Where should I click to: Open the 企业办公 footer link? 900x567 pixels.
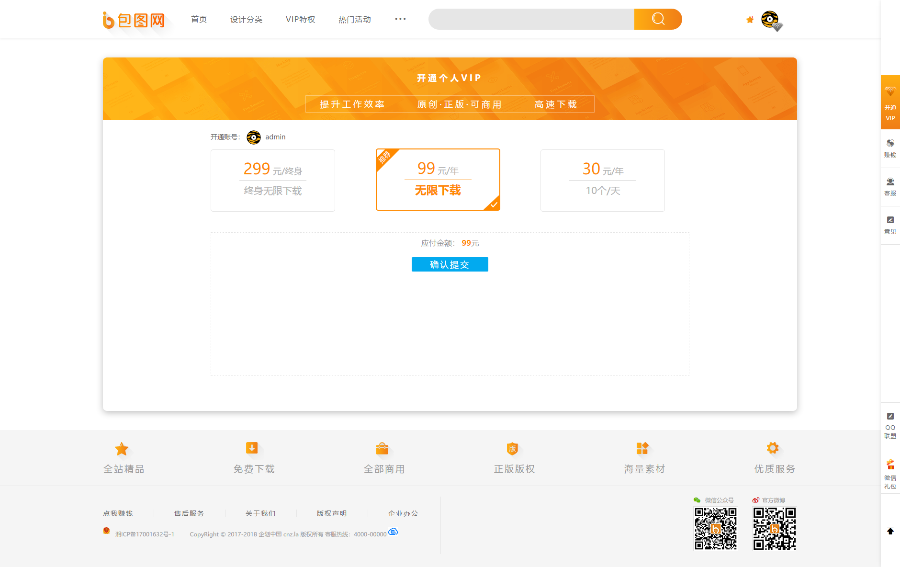click(403, 513)
